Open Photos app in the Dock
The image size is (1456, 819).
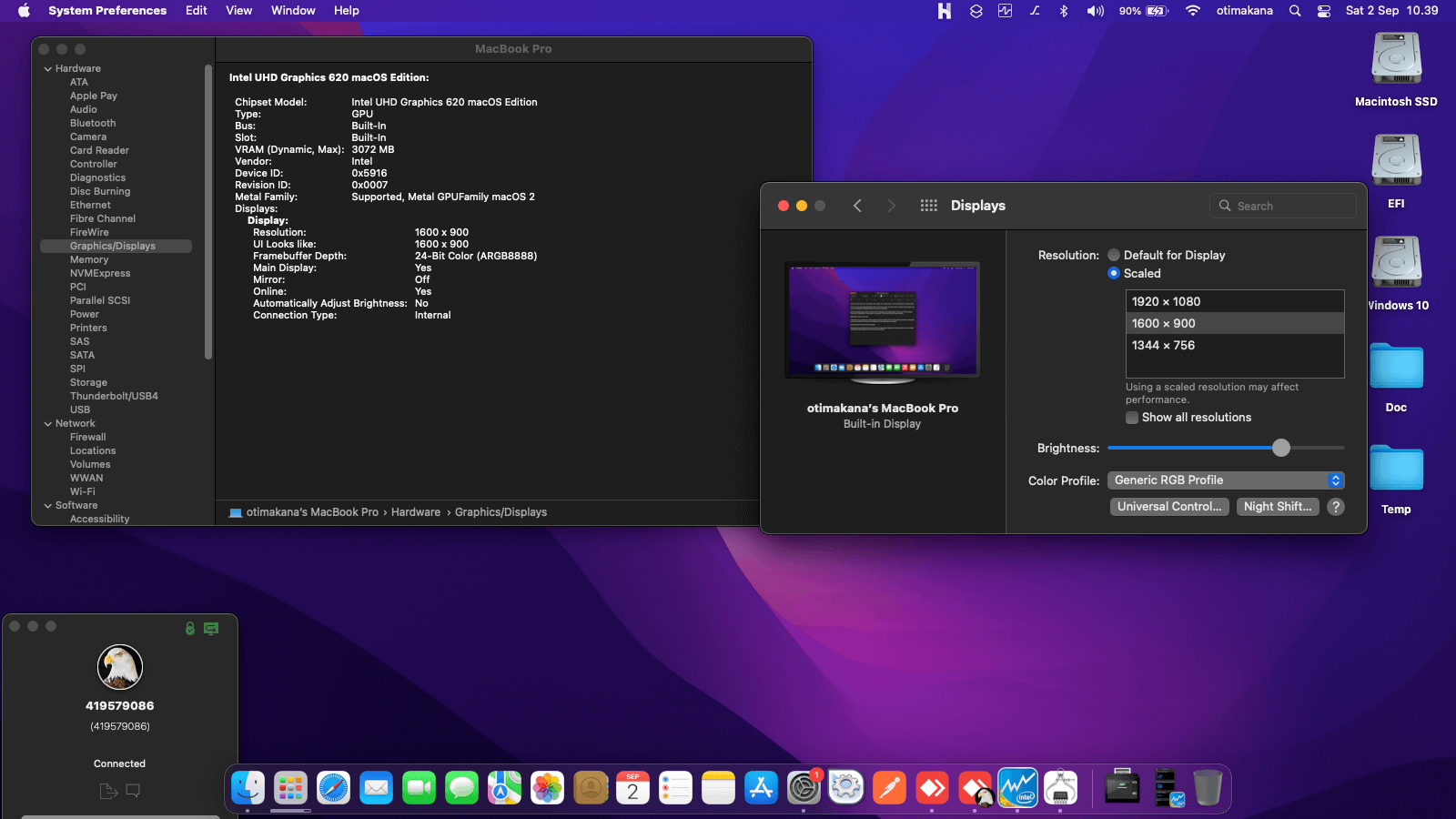[x=547, y=788]
